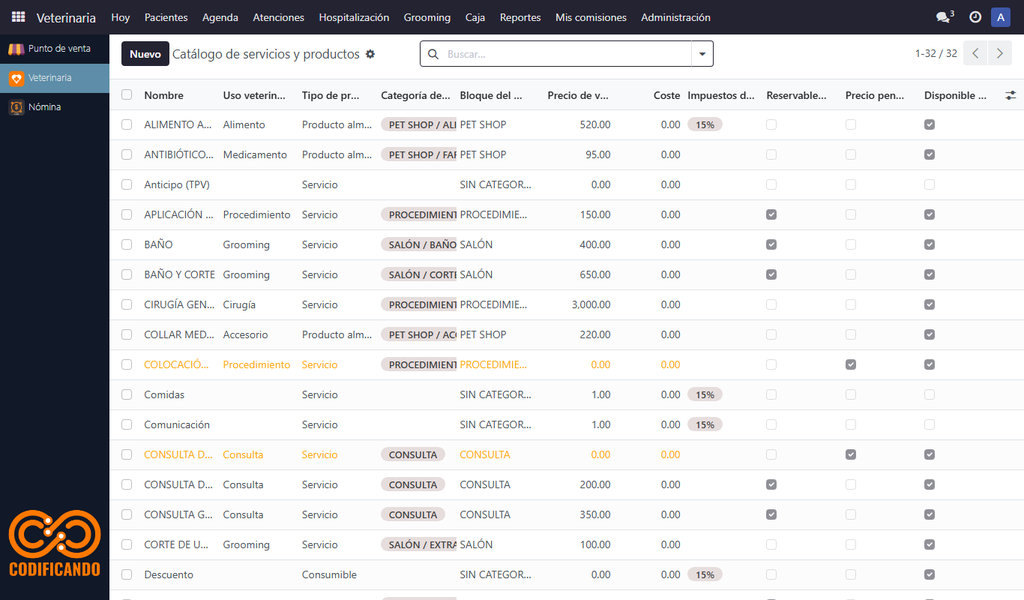The image size is (1024, 600).
Task: Open the apps grid menu
Action: (18, 17)
